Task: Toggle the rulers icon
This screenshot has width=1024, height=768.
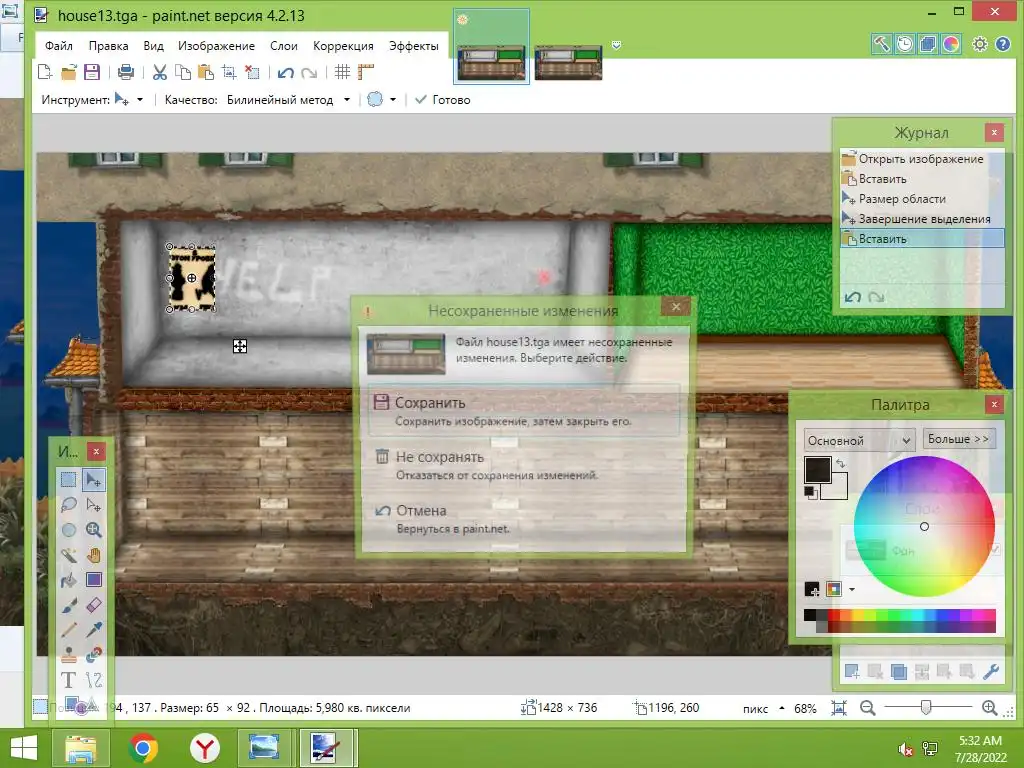Action: tap(366, 72)
